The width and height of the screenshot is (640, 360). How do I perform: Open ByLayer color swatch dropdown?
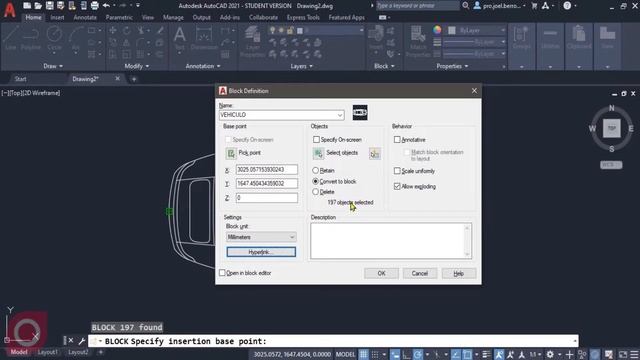[478, 30]
